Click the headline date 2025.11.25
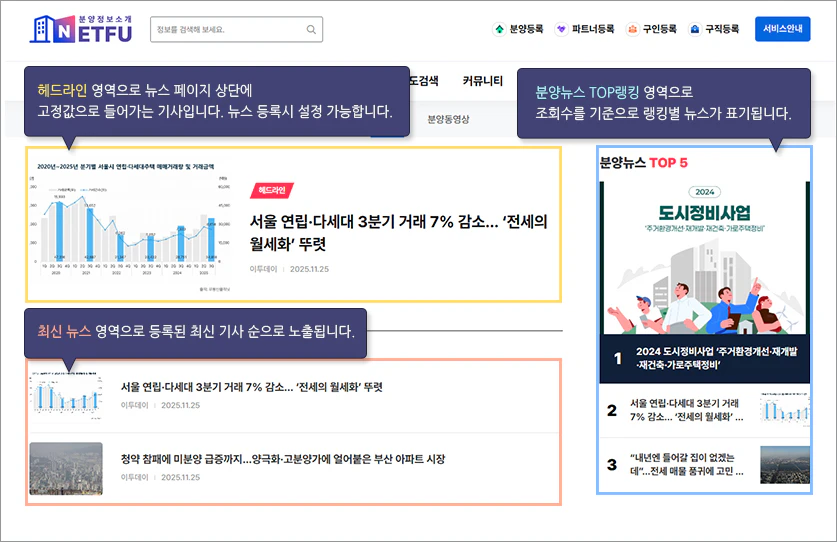 [x=310, y=269]
